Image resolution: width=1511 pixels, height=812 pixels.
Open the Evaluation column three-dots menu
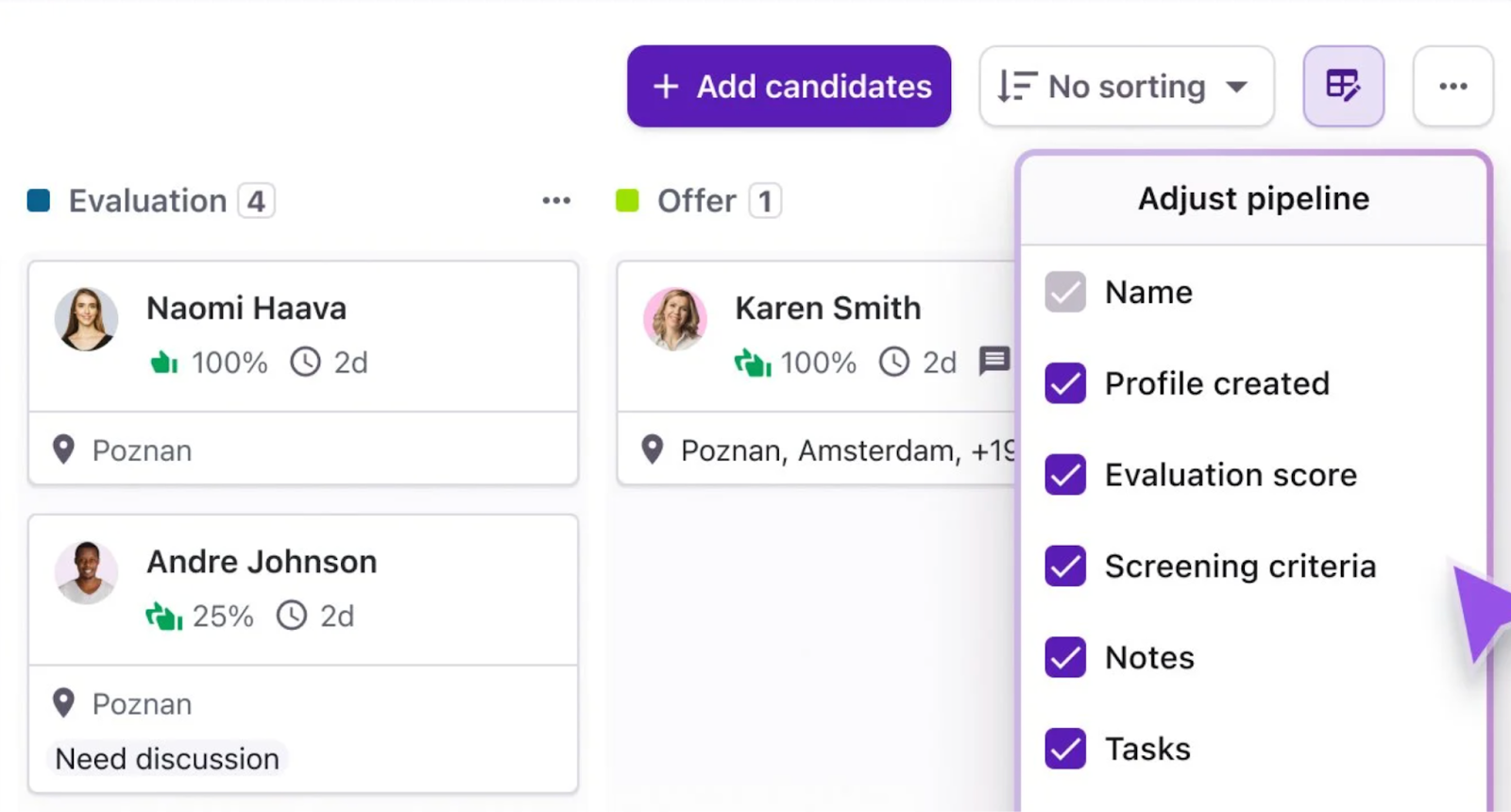coord(556,200)
